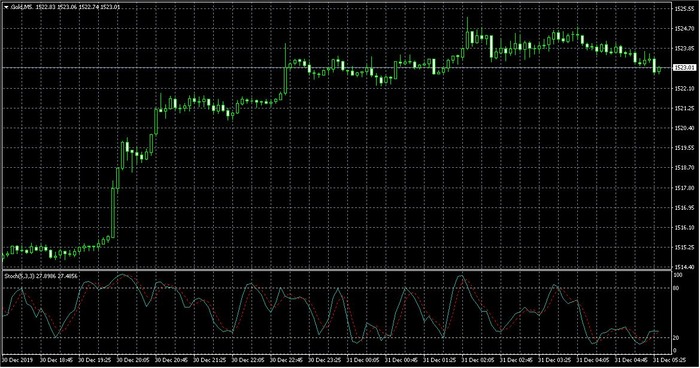Click time axis label 31 Dec 02:05

pyautogui.click(x=478, y=360)
